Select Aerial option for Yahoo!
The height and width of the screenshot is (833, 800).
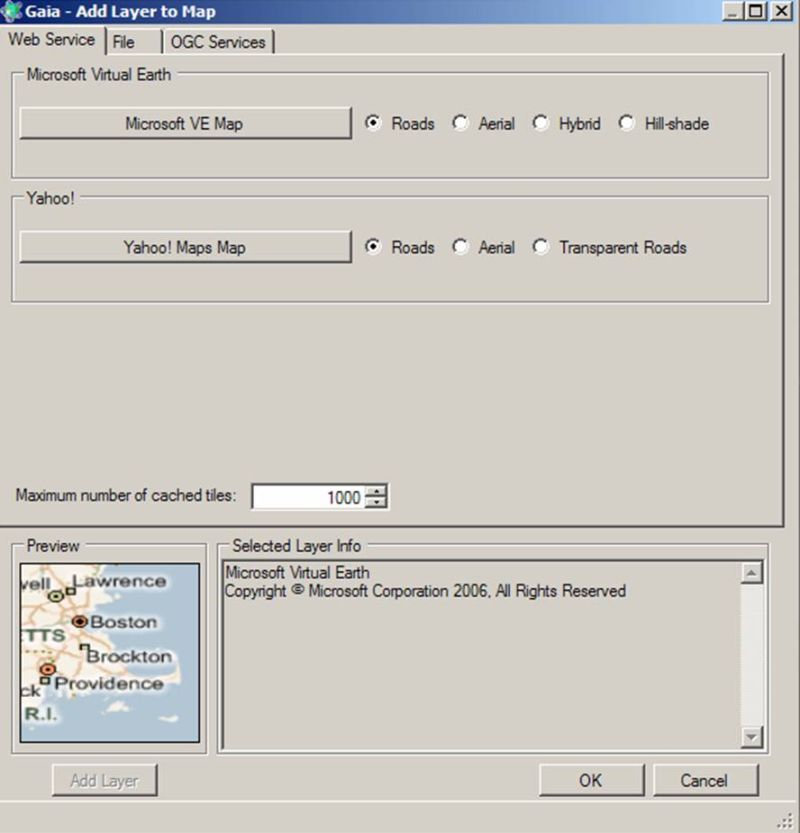(x=483, y=248)
